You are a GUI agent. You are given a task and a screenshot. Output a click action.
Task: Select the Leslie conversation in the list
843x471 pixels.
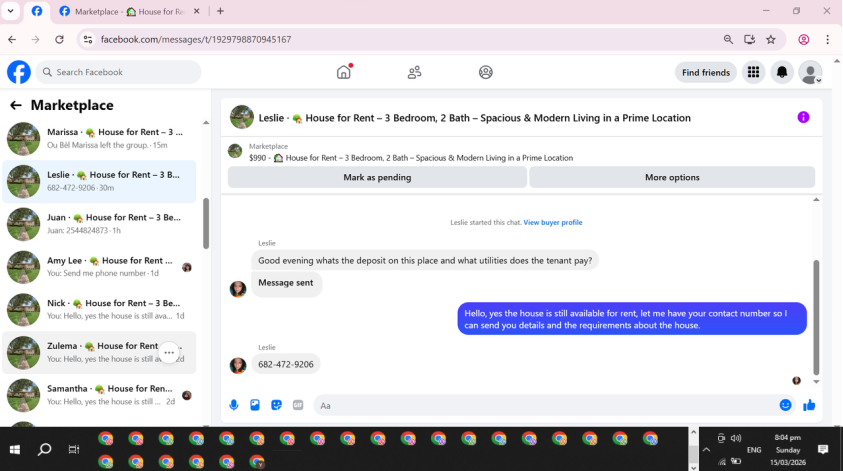(x=99, y=181)
